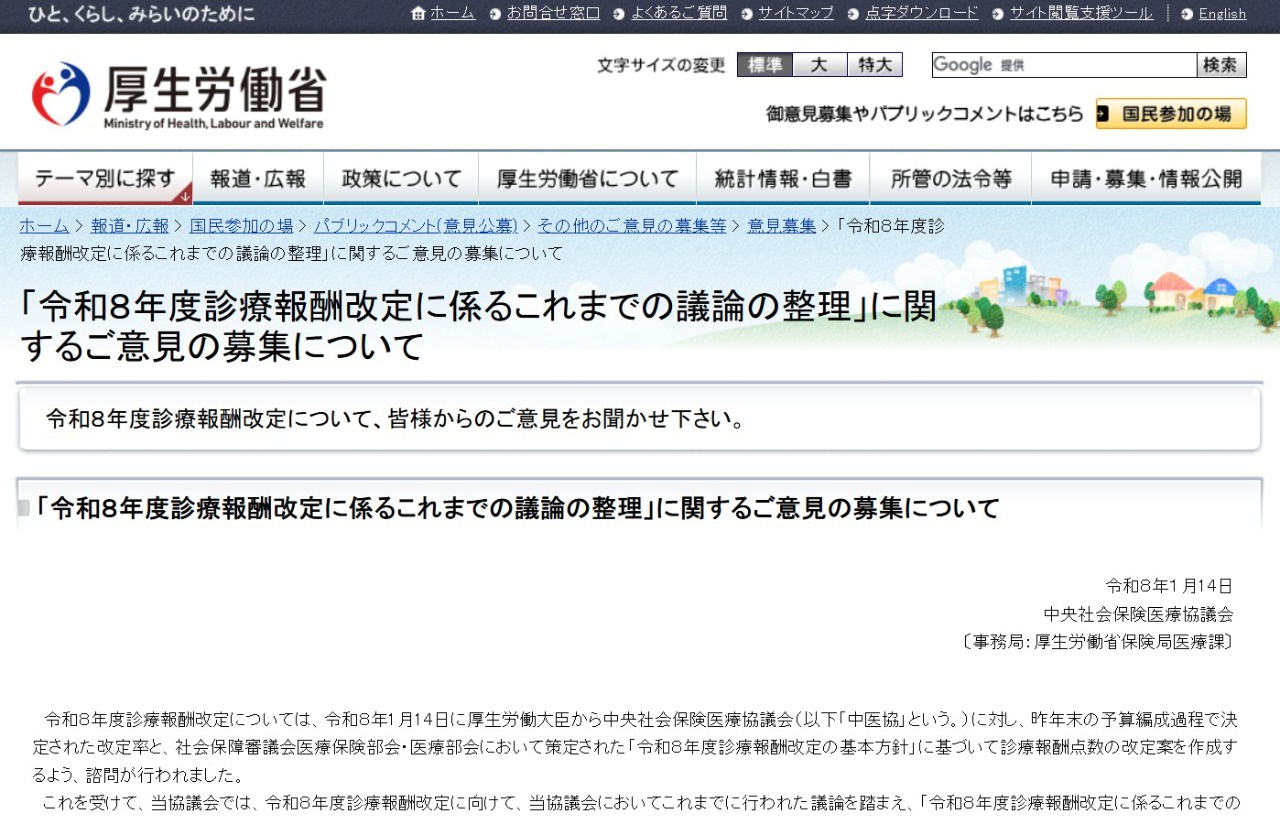Open the 報道・広報 menu tab
1280x817 pixels.
click(258, 179)
